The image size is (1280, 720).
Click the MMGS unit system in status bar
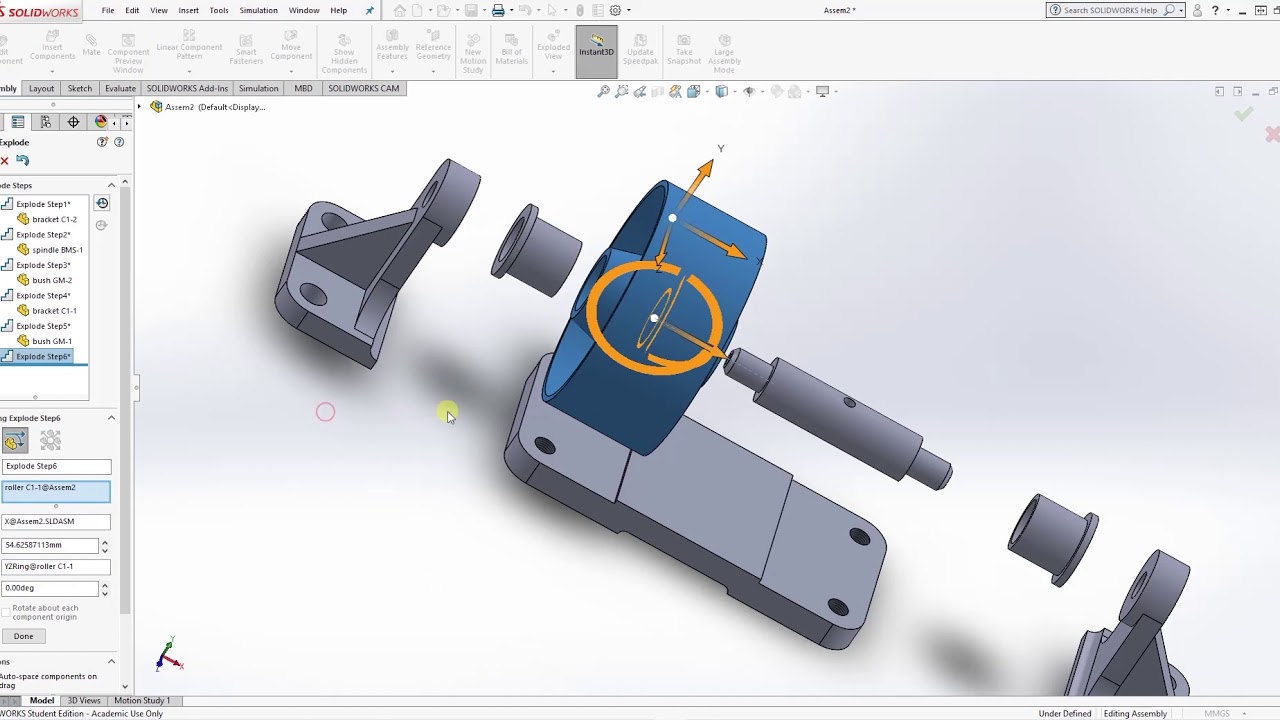(1217, 714)
